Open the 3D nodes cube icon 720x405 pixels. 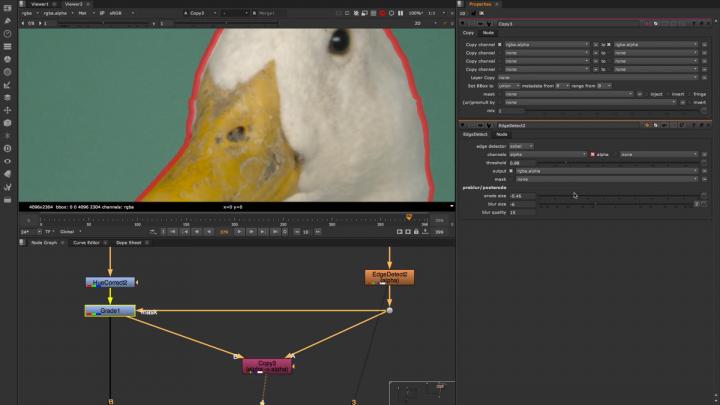7,123
